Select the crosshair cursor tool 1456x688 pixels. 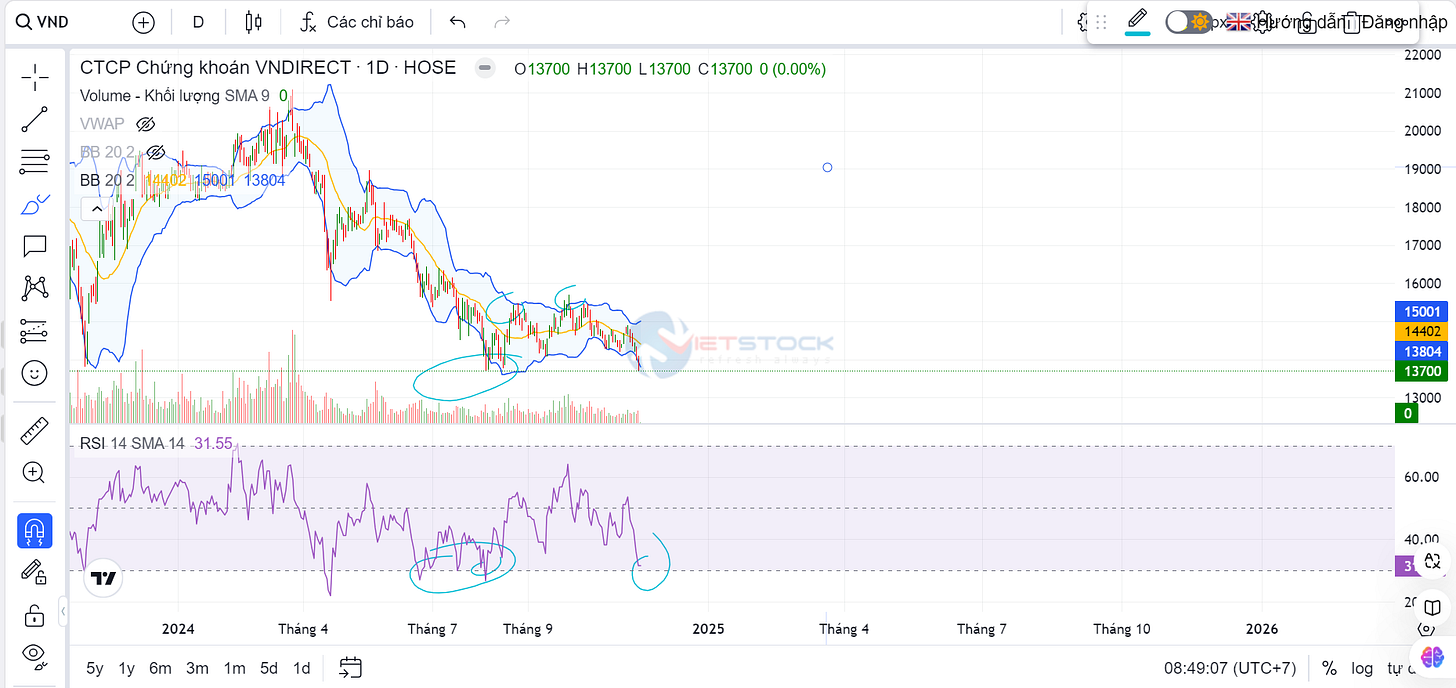pos(35,76)
